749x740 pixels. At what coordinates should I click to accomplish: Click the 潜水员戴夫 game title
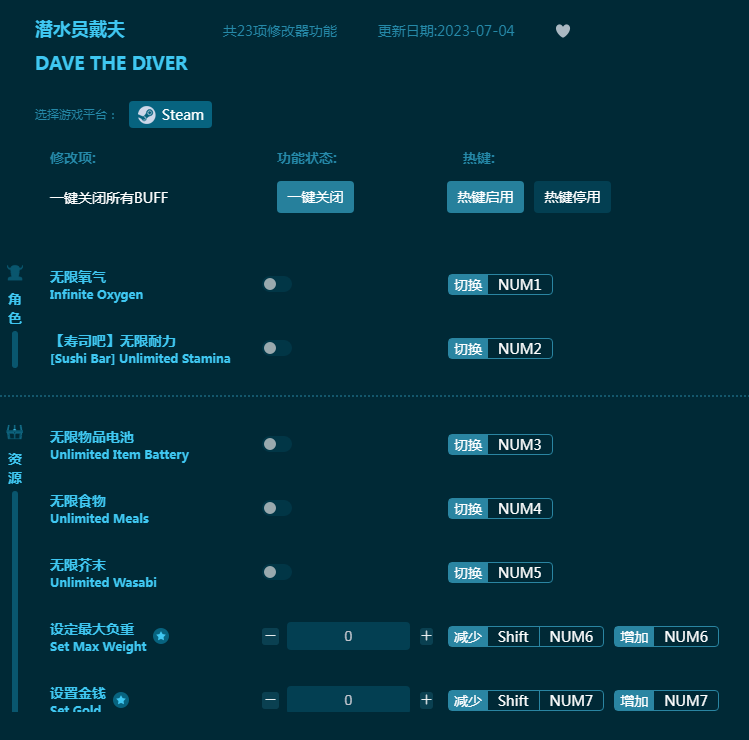[x=80, y=30]
